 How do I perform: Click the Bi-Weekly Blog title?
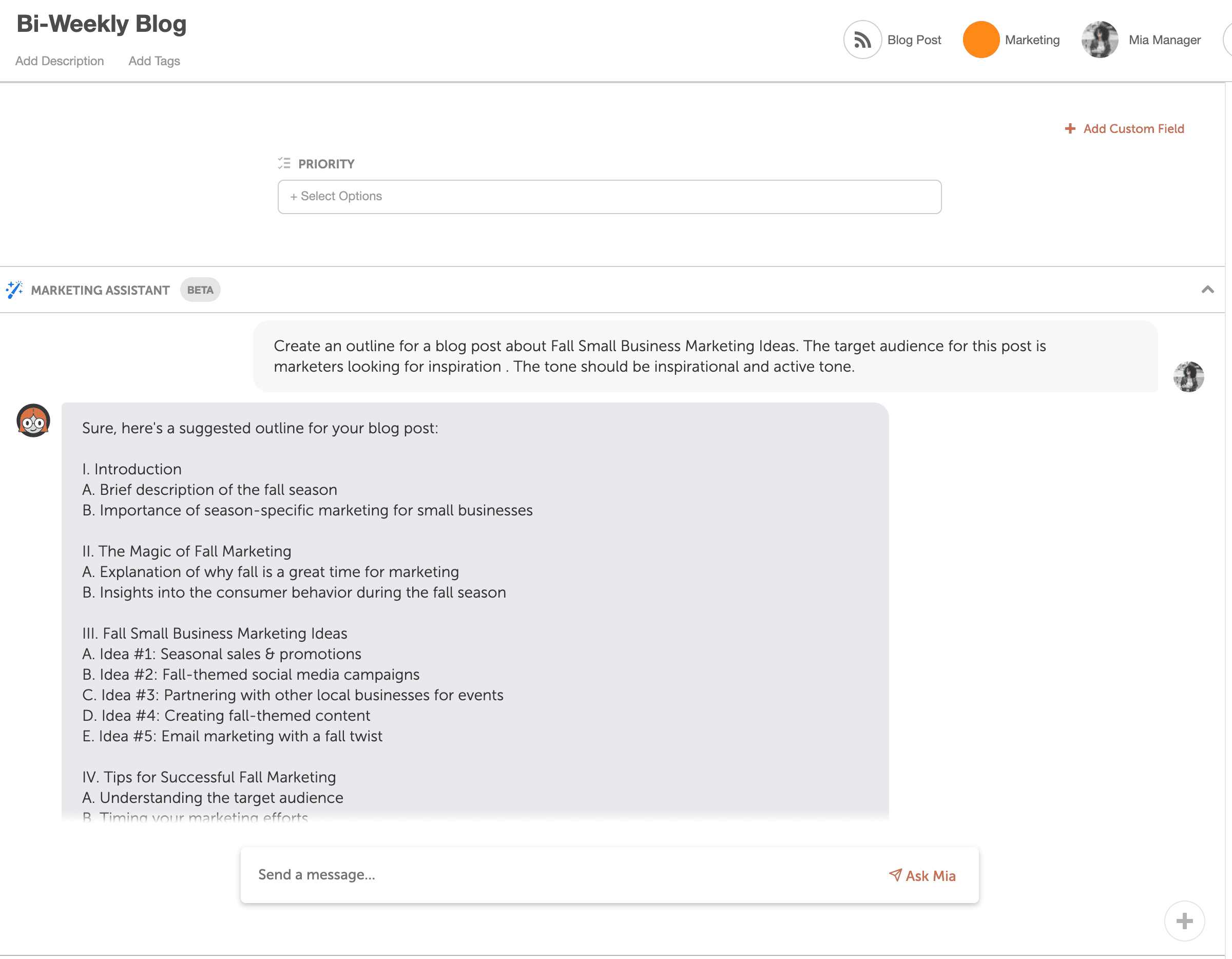(101, 24)
